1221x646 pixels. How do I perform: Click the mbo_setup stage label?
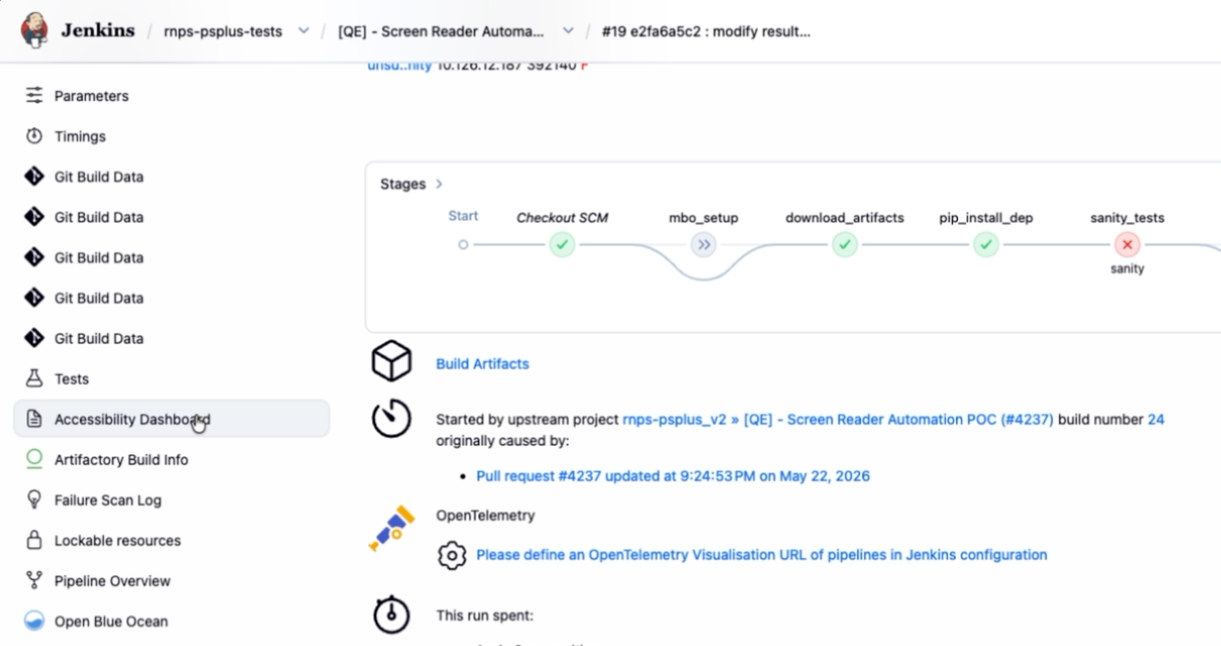click(x=704, y=217)
